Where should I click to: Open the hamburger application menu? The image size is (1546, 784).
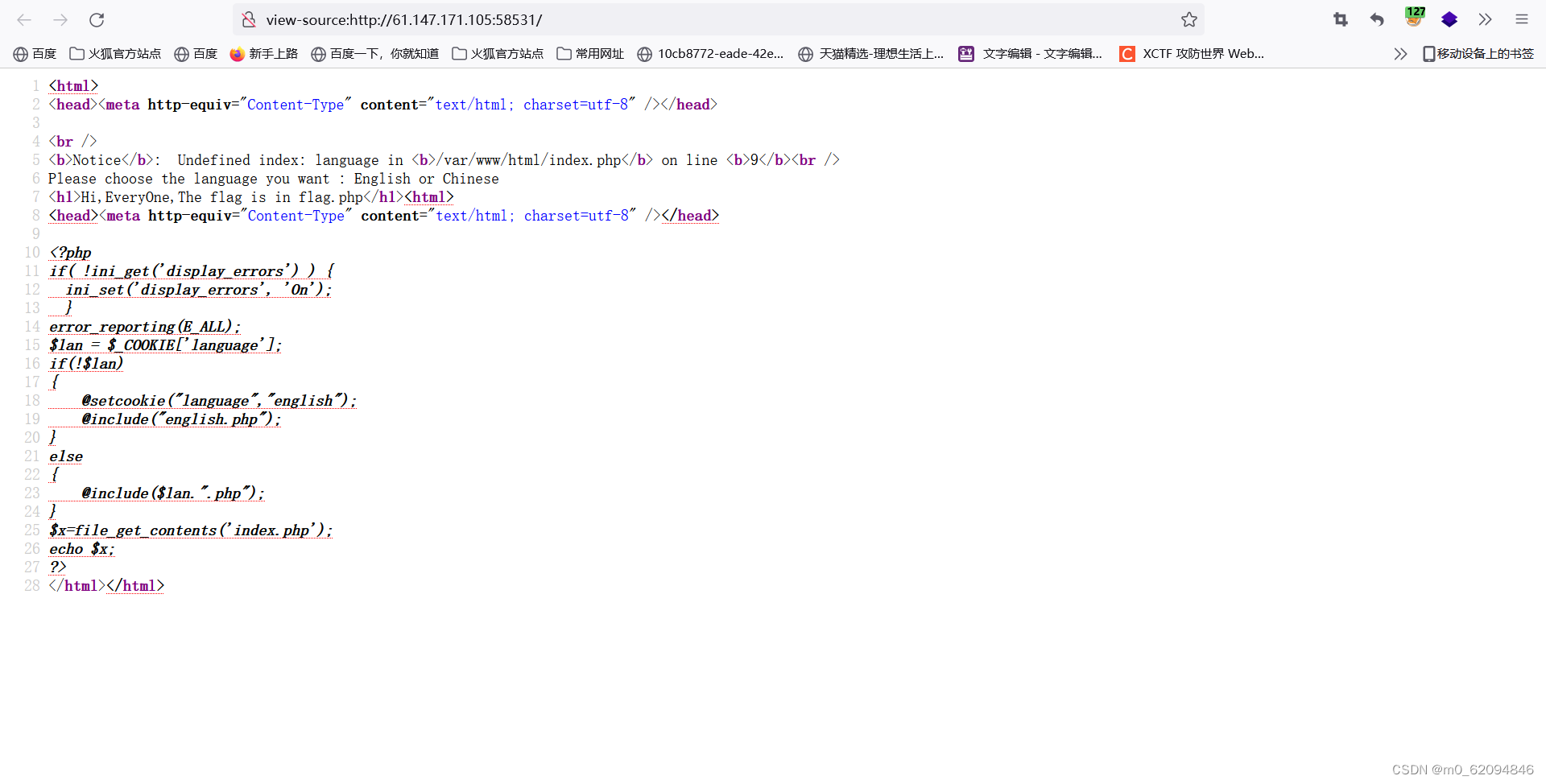[x=1522, y=20]
